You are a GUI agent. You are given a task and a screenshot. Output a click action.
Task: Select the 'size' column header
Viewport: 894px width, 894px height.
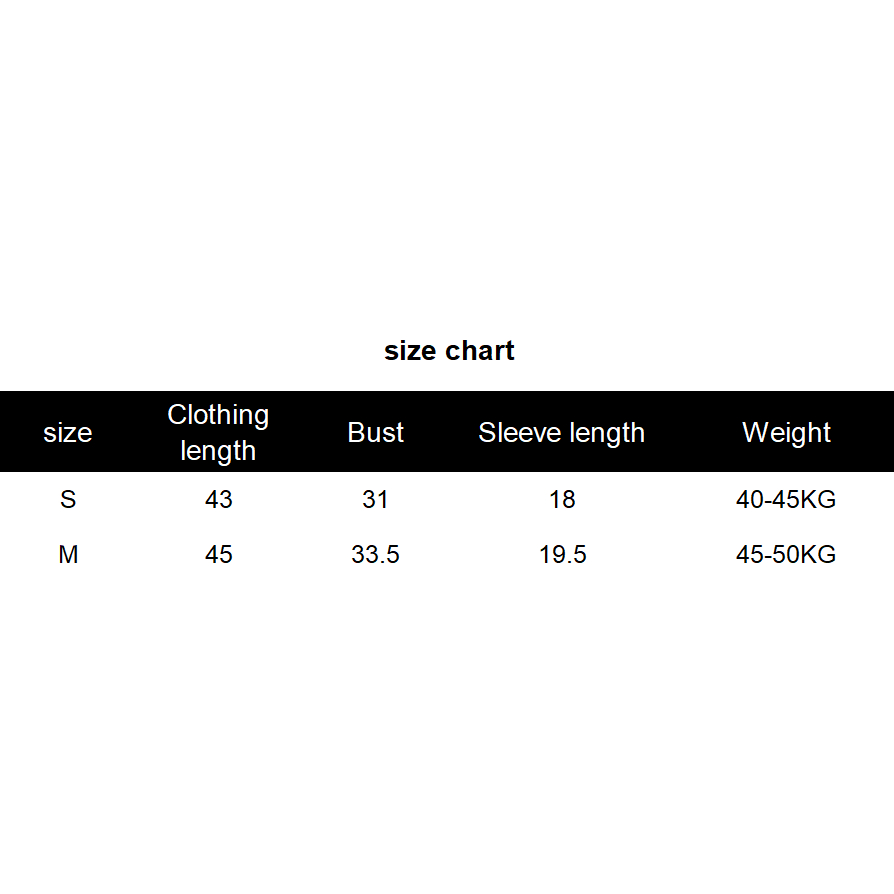67,433
